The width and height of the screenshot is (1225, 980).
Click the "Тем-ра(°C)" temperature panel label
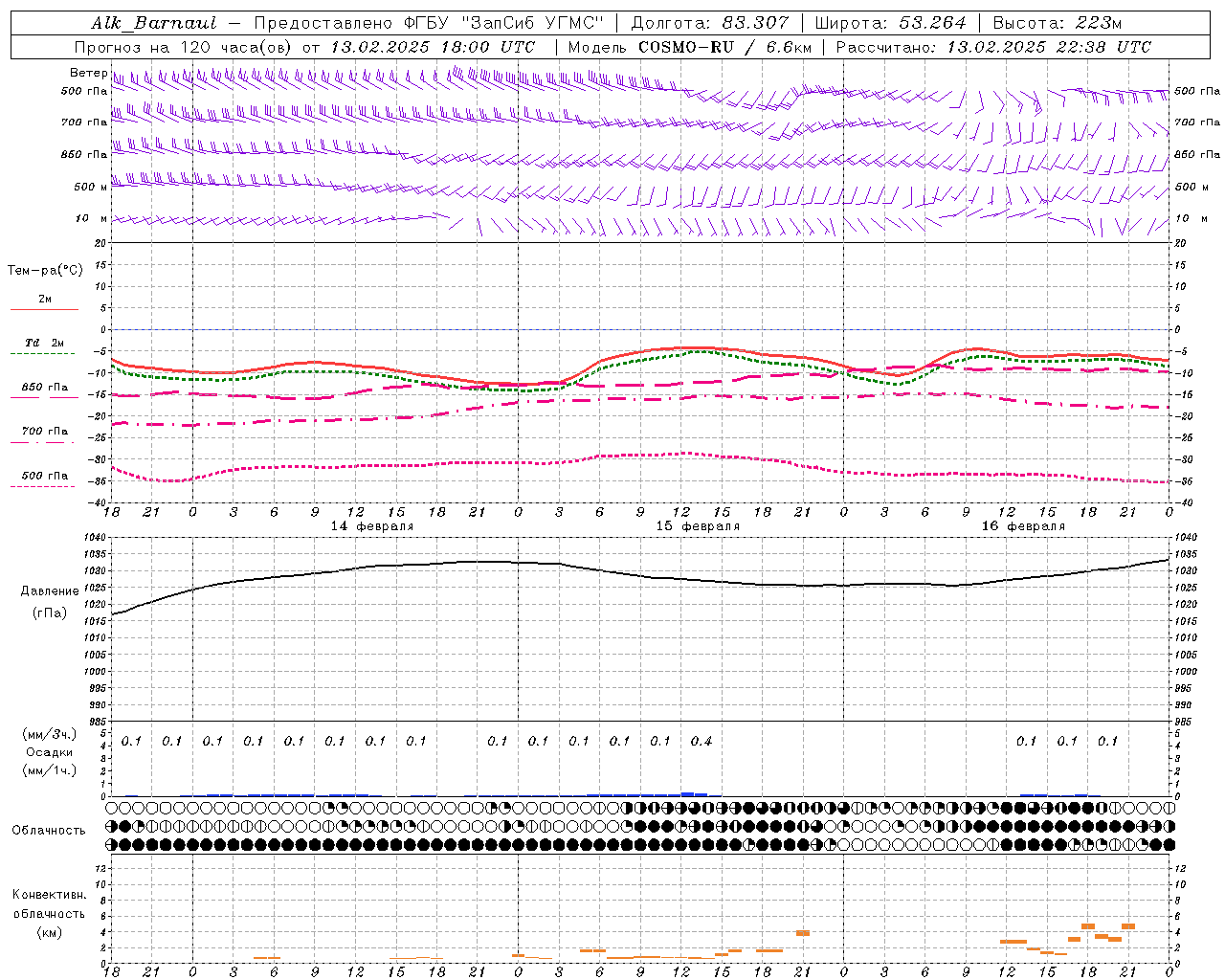(45, 270)
